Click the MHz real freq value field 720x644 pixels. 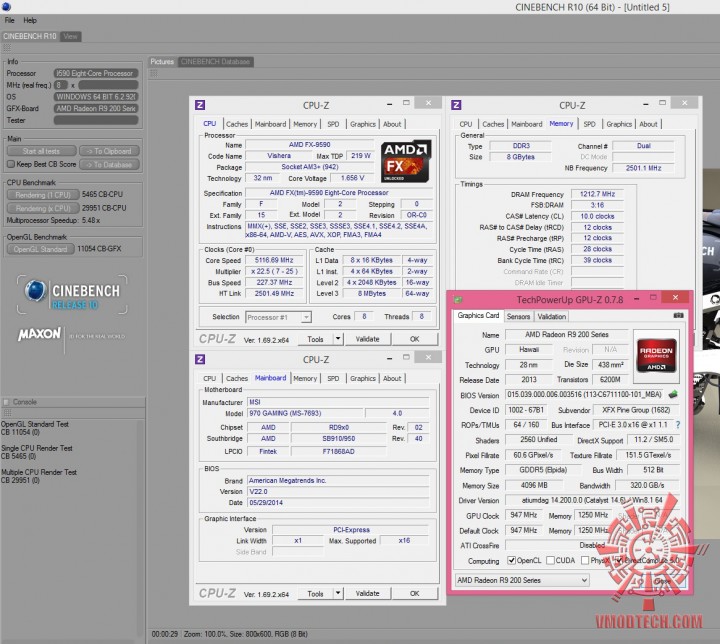[108, 85]
